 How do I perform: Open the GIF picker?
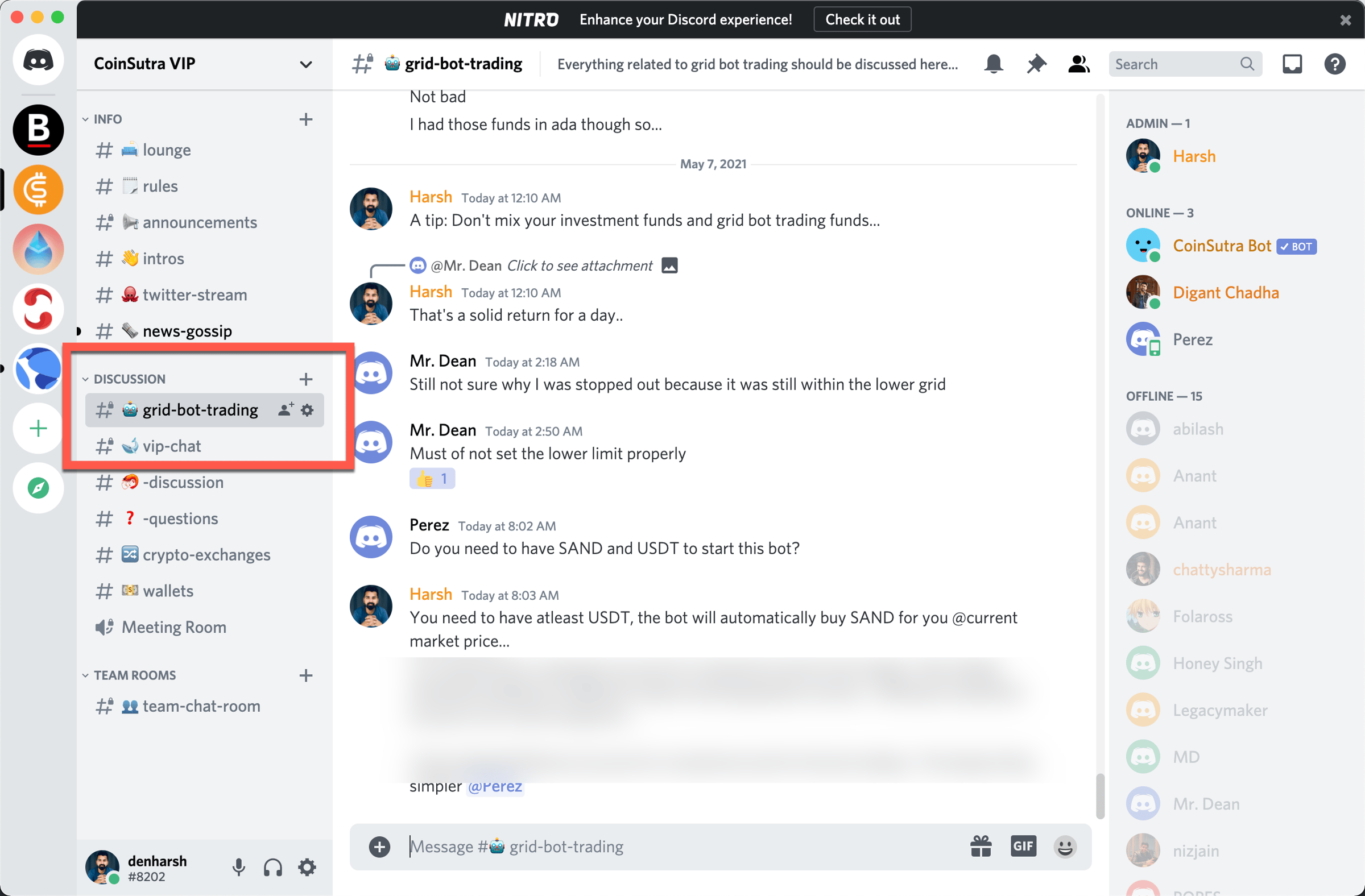[x=1023, y=846]
